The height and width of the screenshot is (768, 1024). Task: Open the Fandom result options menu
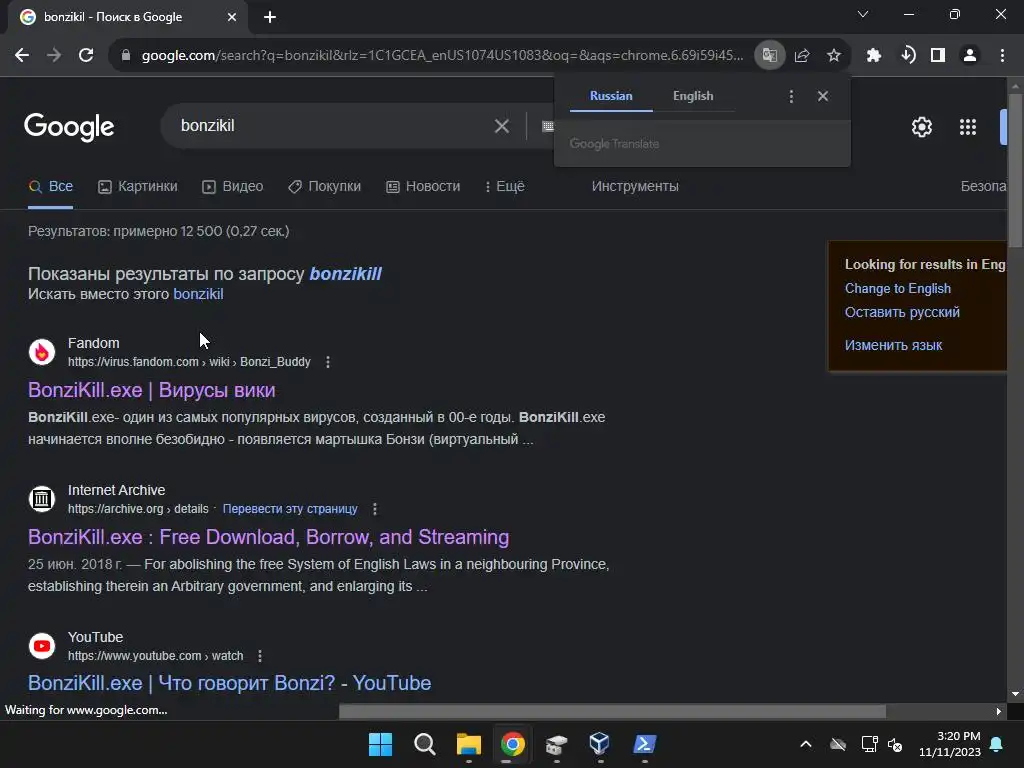click(328, 362)
